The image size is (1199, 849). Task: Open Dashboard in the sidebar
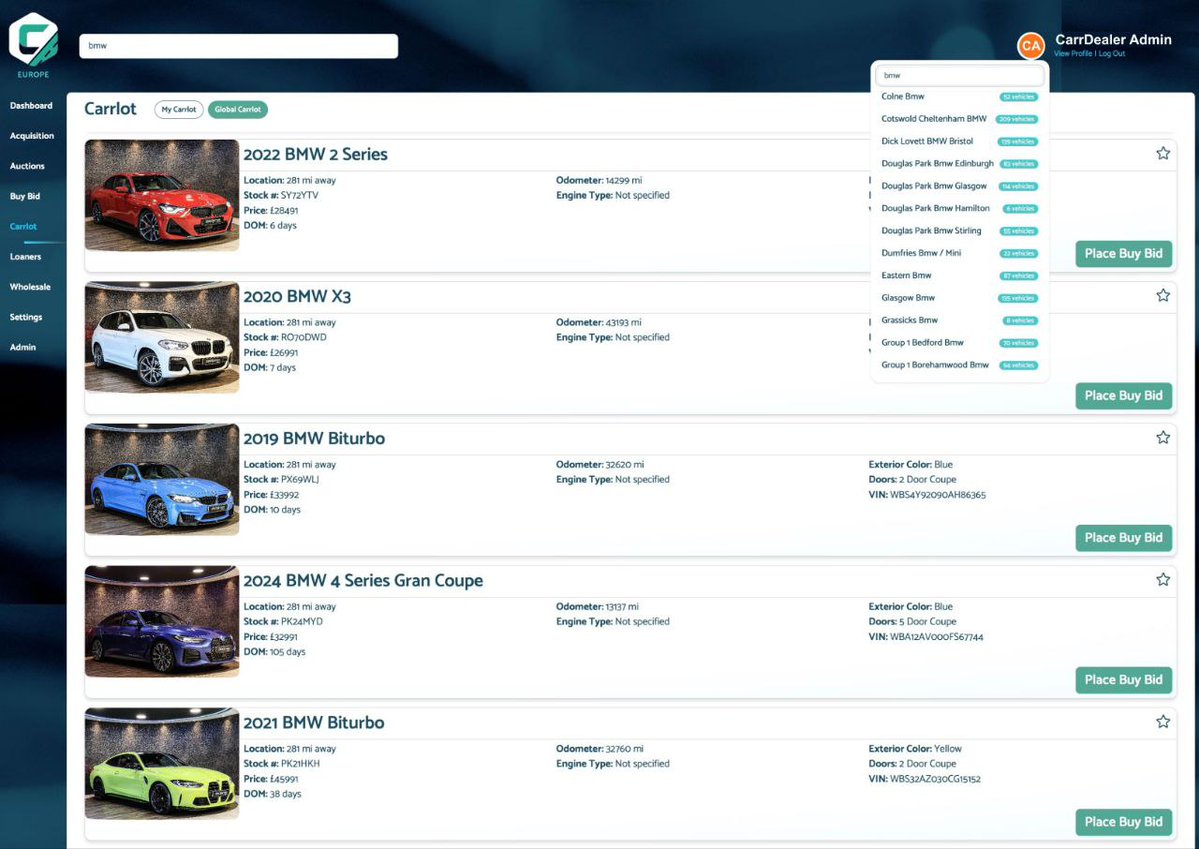coord(31,106)
